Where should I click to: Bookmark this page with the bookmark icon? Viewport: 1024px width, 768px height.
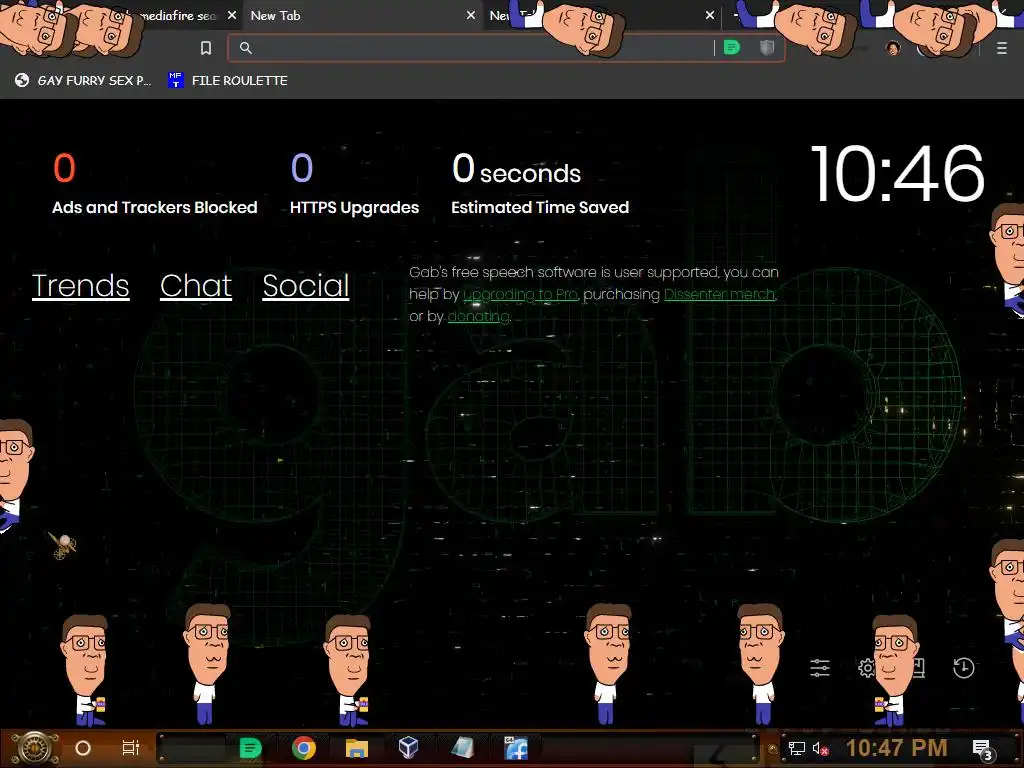point(206,48)
